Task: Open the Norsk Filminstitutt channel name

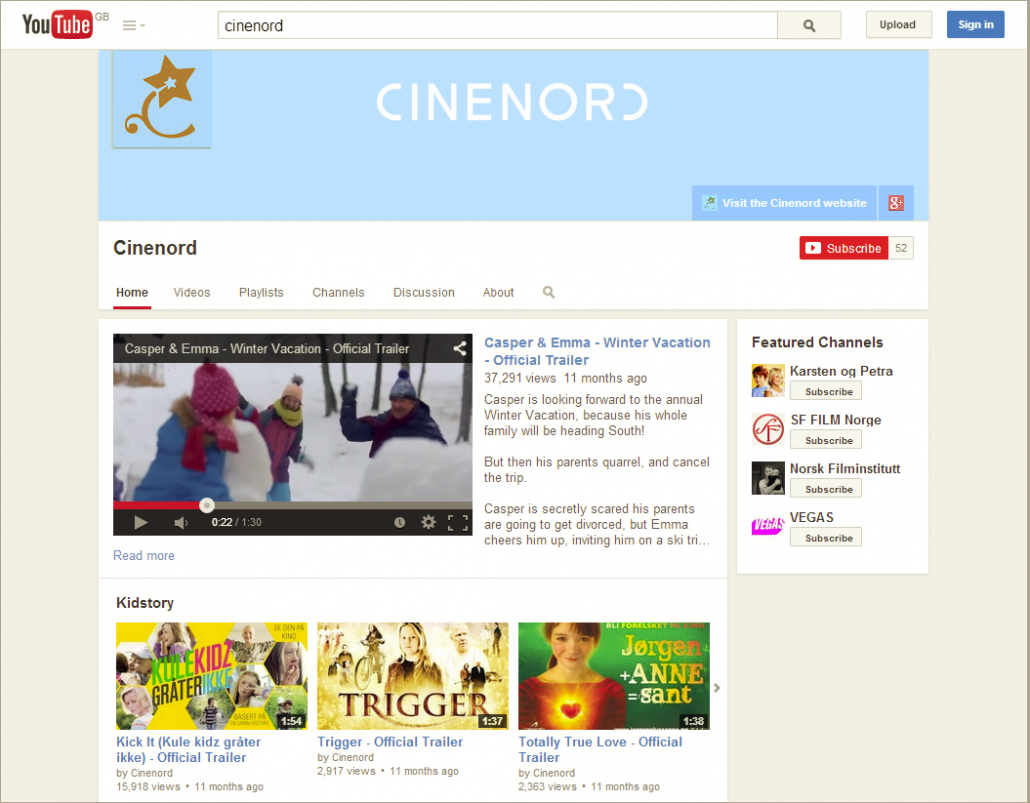Action: [x=845, y=469]
